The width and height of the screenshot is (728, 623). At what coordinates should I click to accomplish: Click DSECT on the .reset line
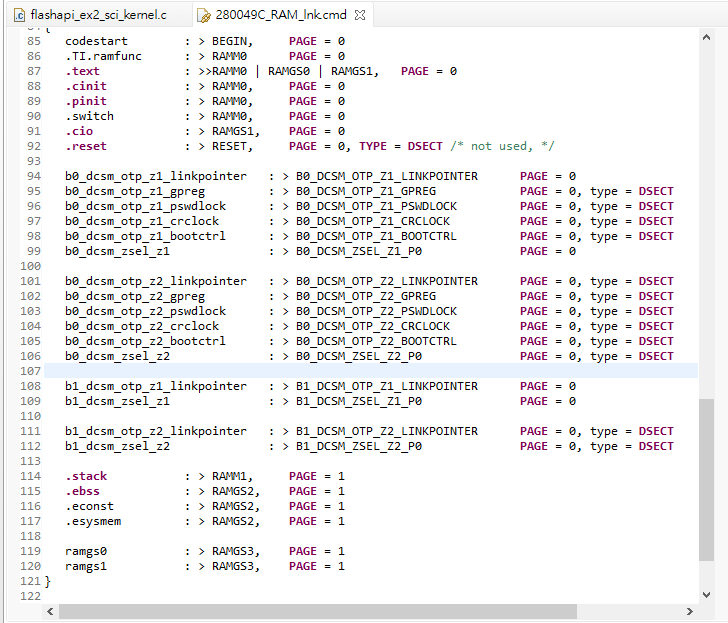425,146
